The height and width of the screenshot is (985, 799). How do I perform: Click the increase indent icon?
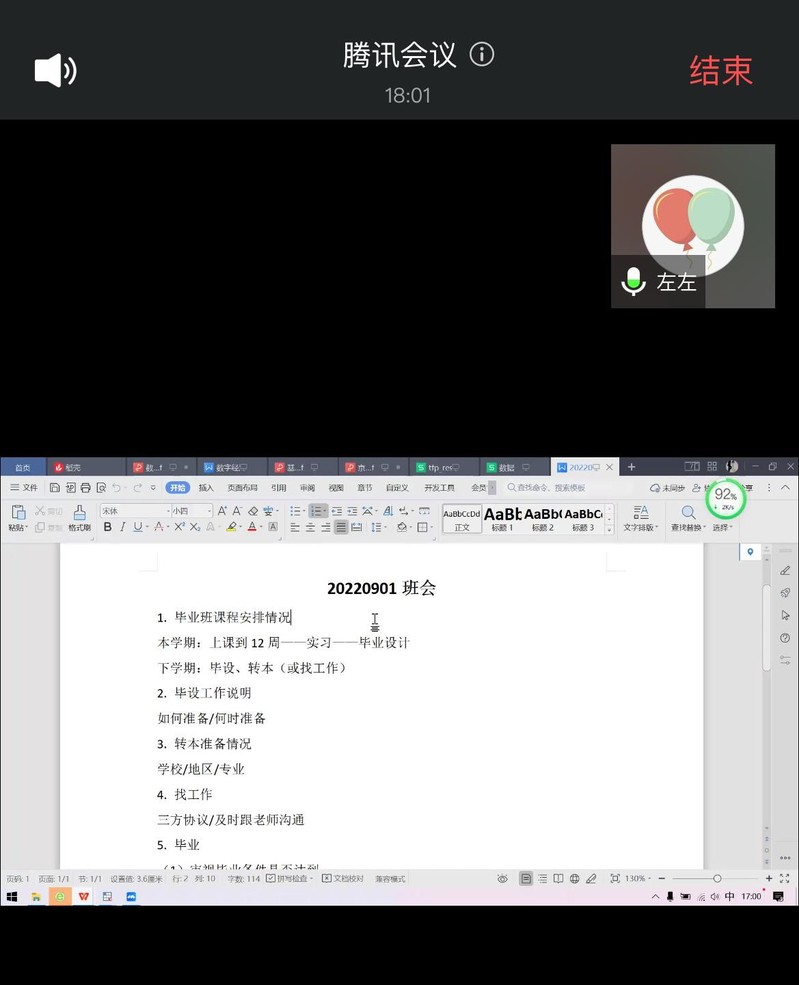click(x=352, y=511)
